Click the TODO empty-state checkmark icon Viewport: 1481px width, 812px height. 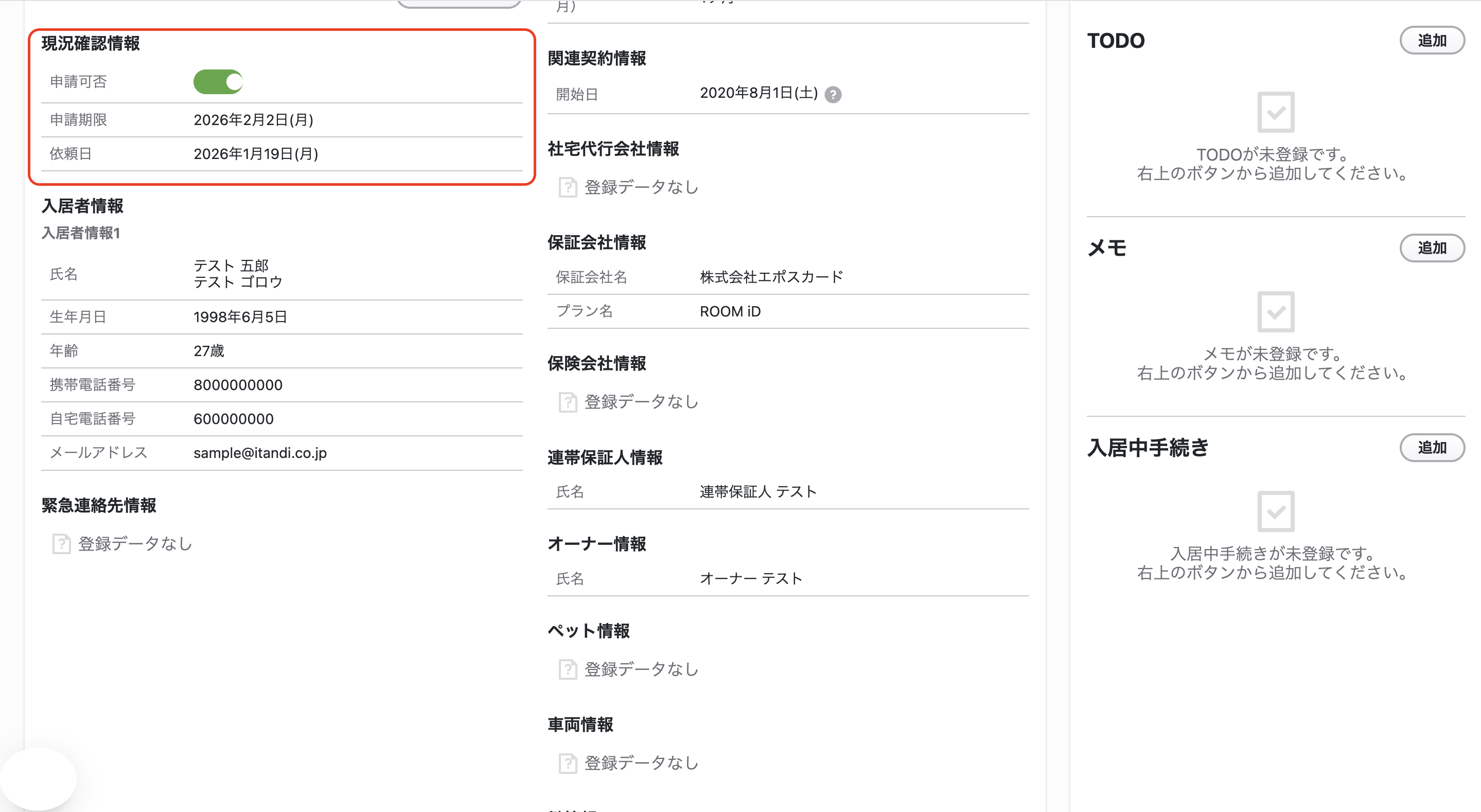[1276, 112]
